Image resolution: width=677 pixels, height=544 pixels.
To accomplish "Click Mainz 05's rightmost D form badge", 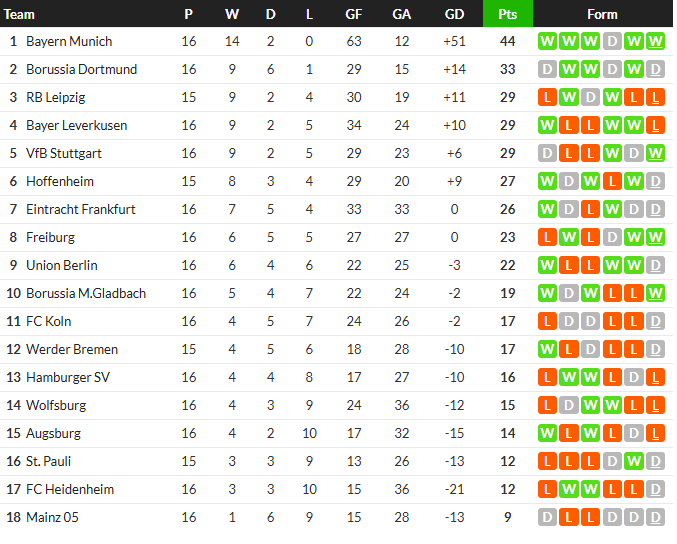I will point(656,518).
